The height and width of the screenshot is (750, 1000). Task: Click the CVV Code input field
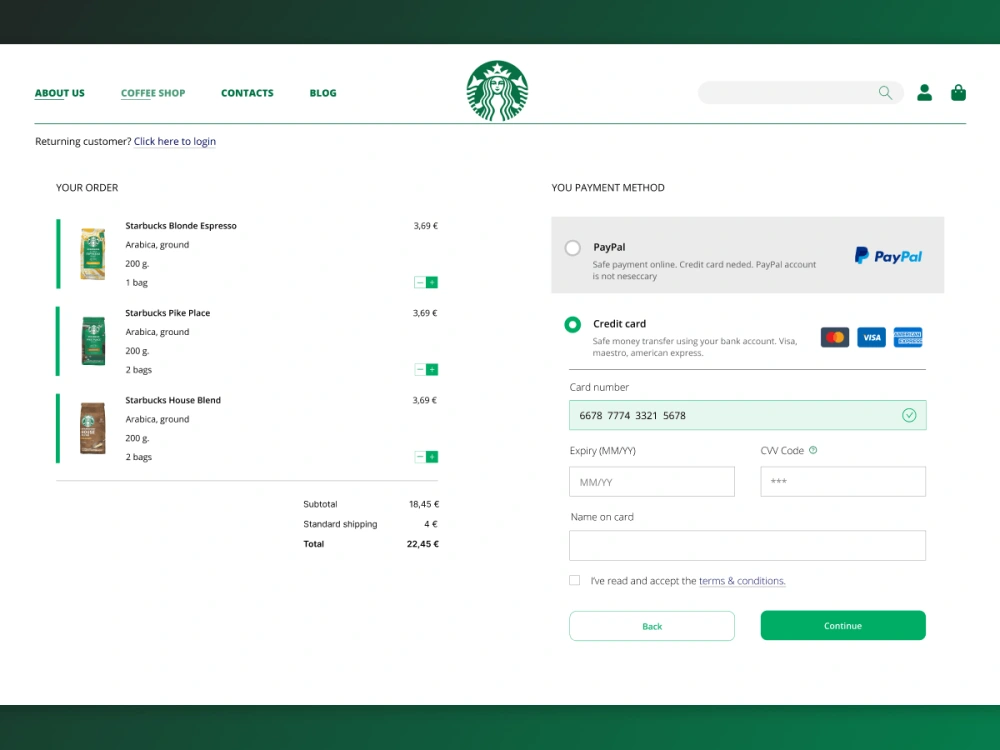tap(843, 482)
